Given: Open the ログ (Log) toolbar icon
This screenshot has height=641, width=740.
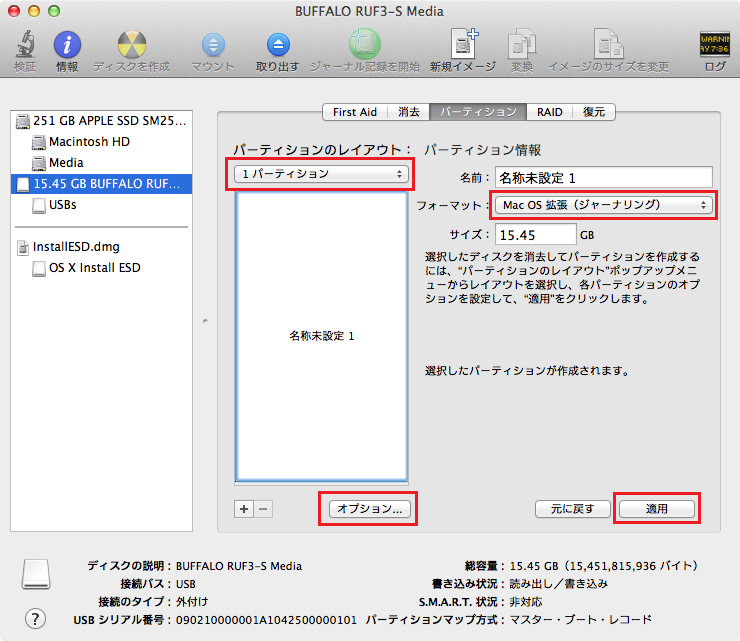Looking at the screenshot, I should (x=715, y=43).
